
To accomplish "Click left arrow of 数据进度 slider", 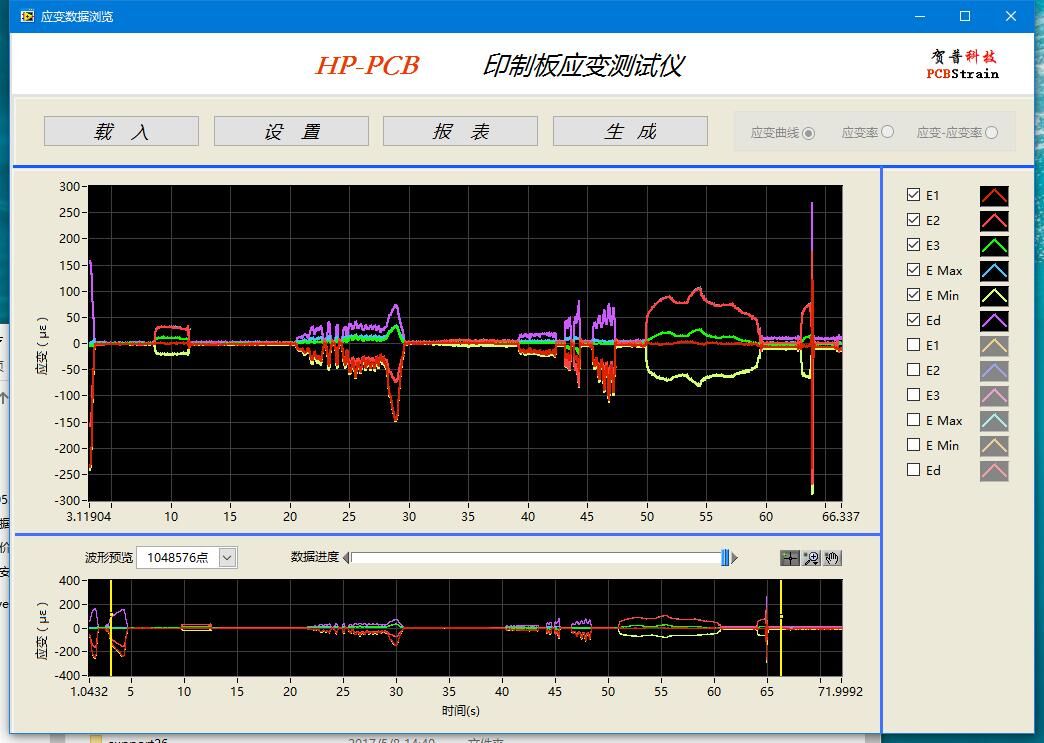I will [346, 558].
